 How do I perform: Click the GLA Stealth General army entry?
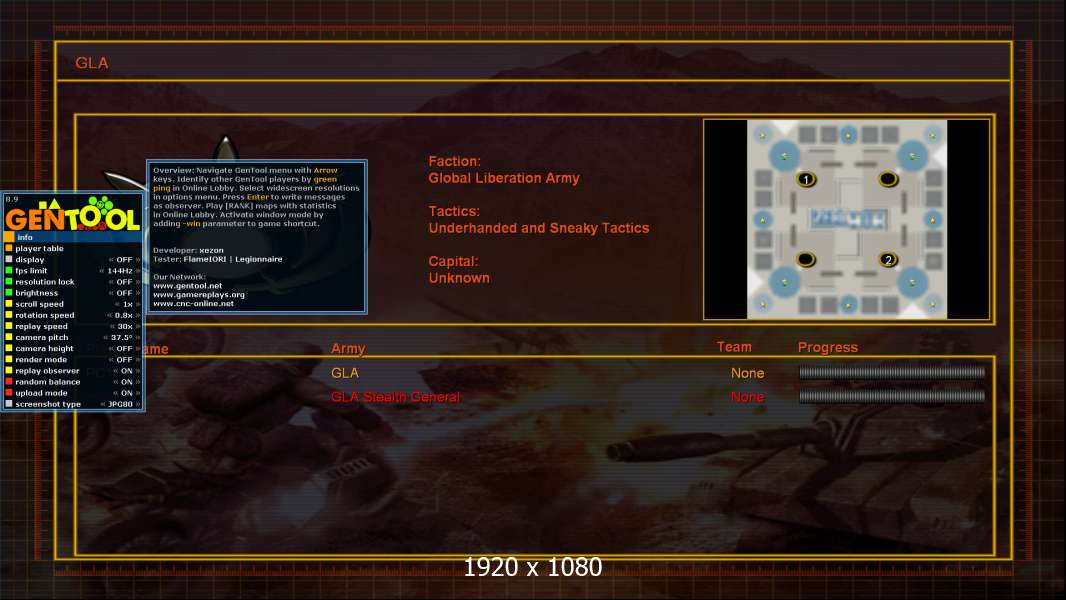point(395,396)
